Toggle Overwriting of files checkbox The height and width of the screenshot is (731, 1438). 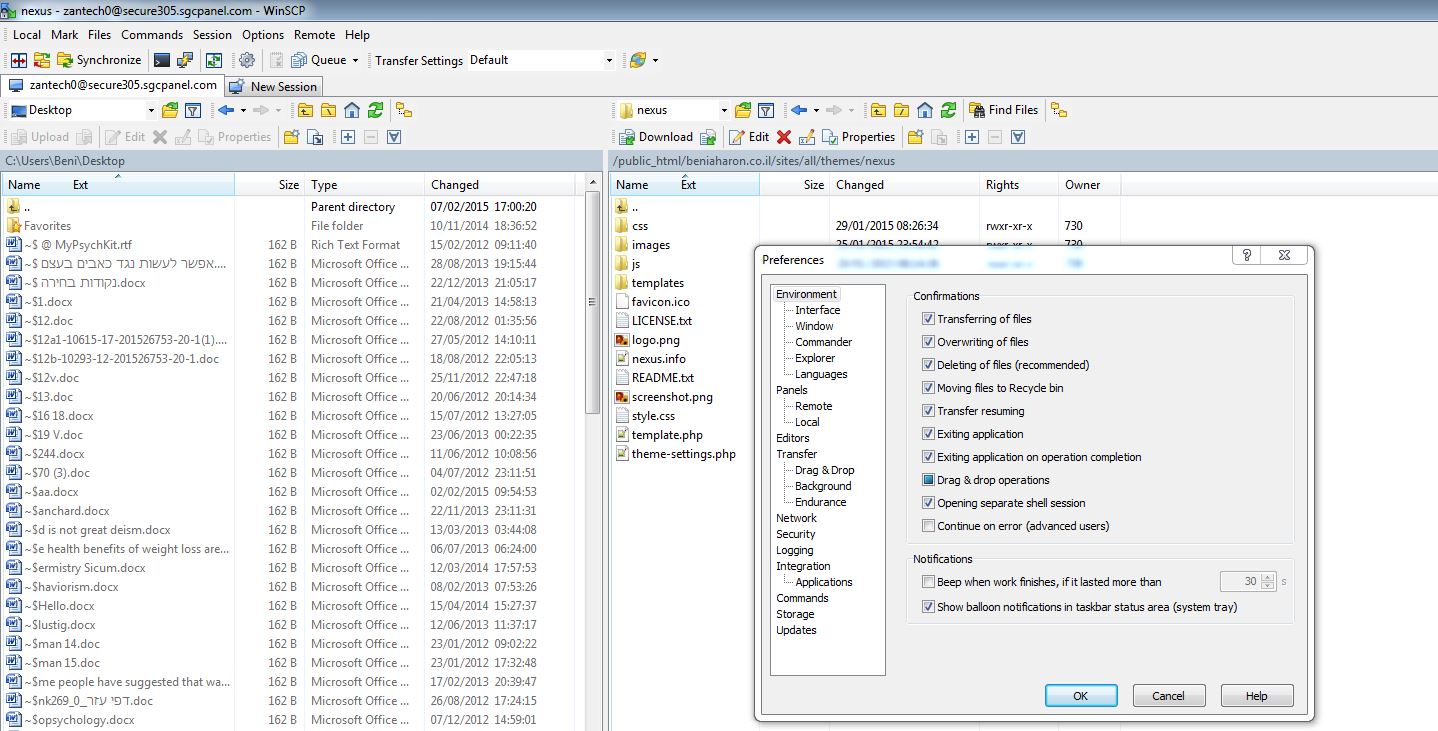tap(929, 342)
